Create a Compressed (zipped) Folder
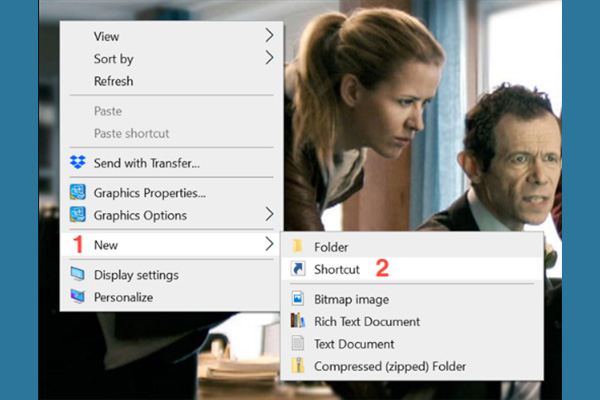Screen dimensions: 600x400 [x=412, y=366]
